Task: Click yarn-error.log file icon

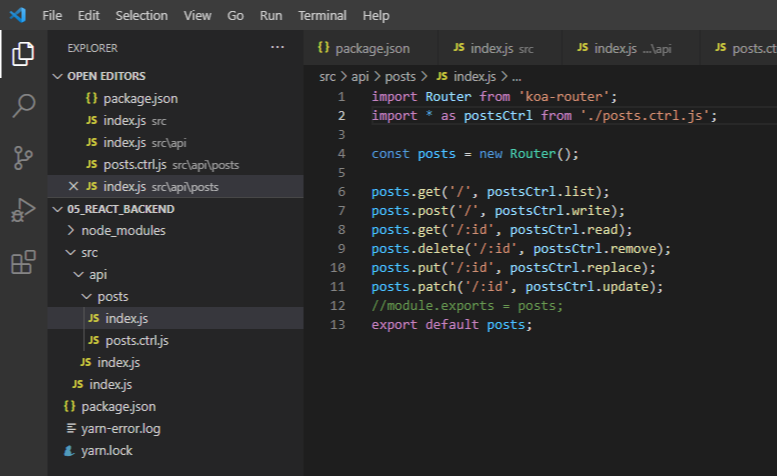Action: 71,428
